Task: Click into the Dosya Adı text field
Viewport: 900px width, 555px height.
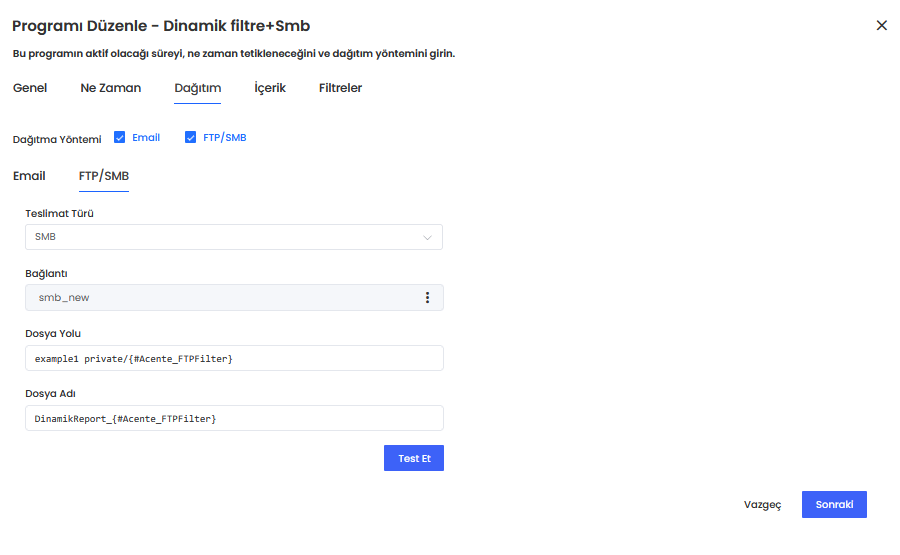Action: point(233,418)
